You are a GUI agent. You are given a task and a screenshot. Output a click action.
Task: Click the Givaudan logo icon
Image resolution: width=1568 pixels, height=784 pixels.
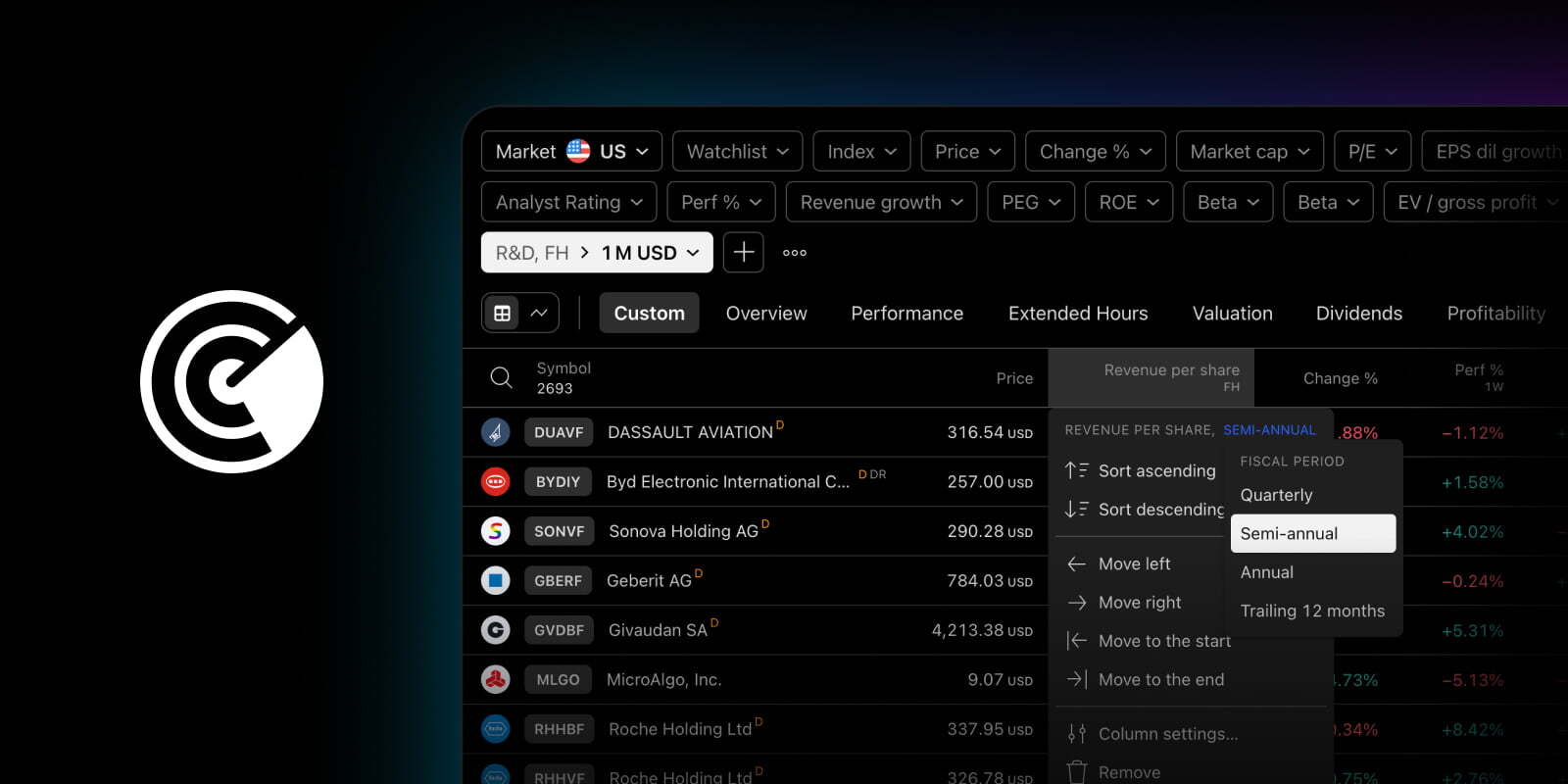coord(496,630)
